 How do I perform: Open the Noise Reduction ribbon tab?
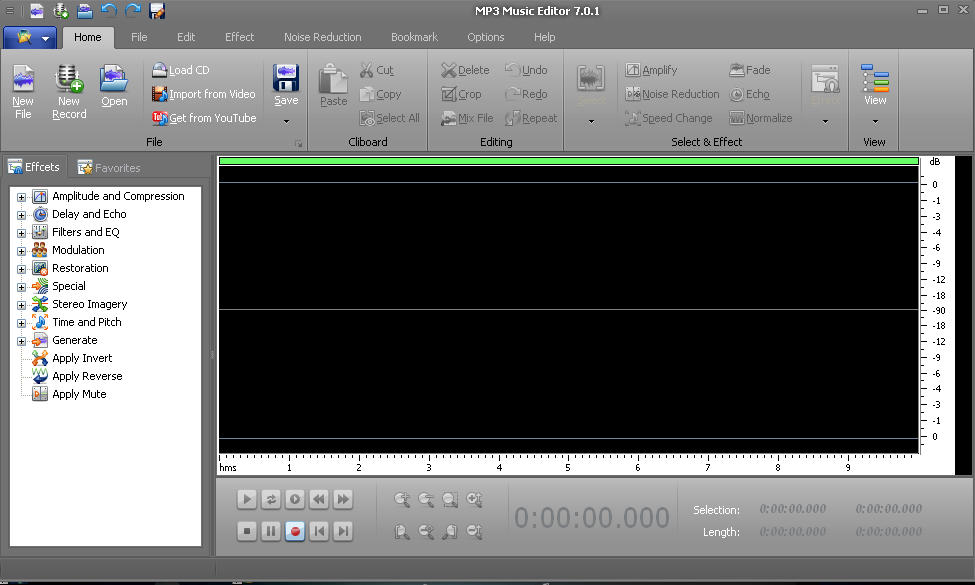(x=323, y=37)
